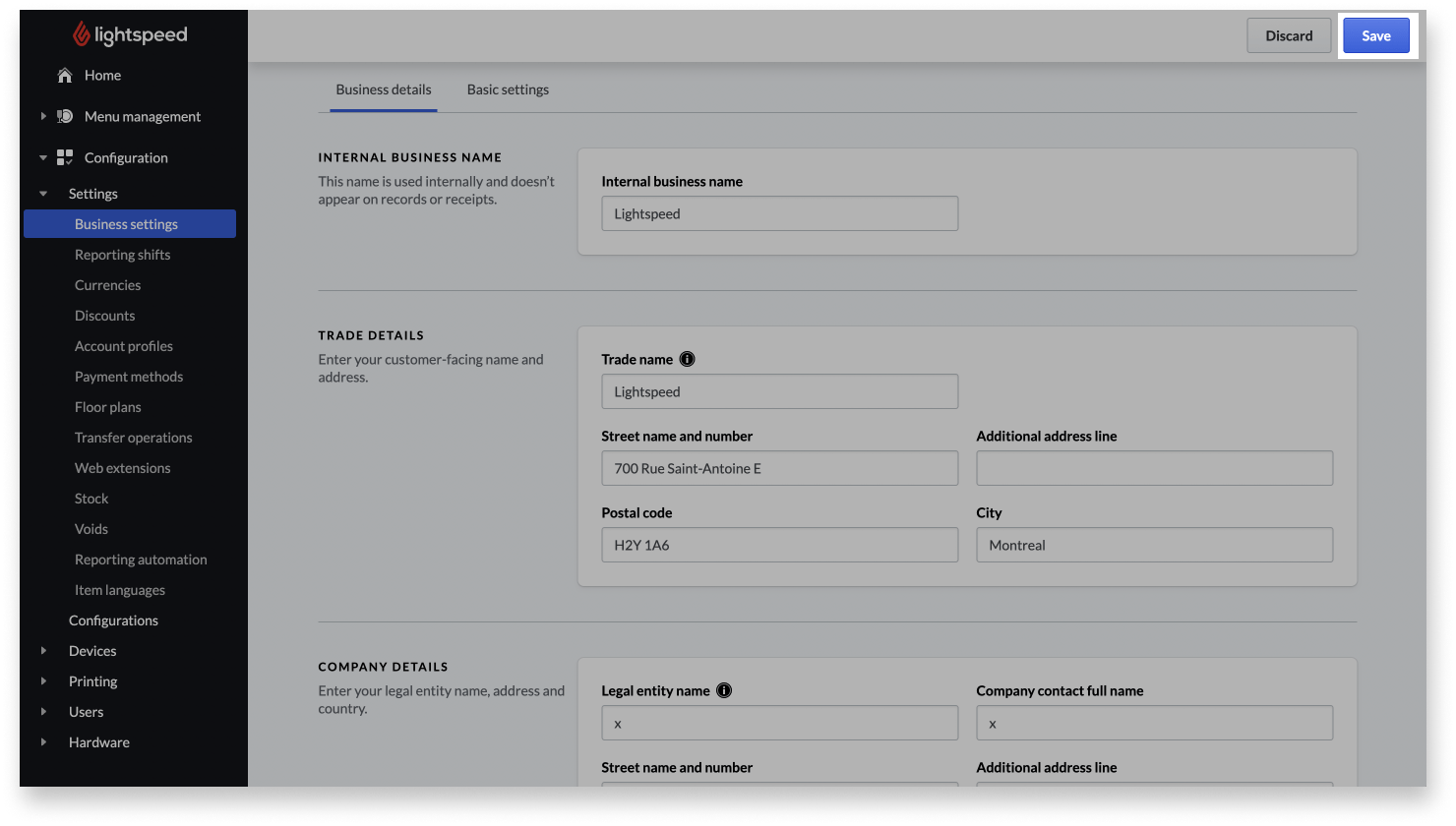Click the Save button

(1375, 35)
